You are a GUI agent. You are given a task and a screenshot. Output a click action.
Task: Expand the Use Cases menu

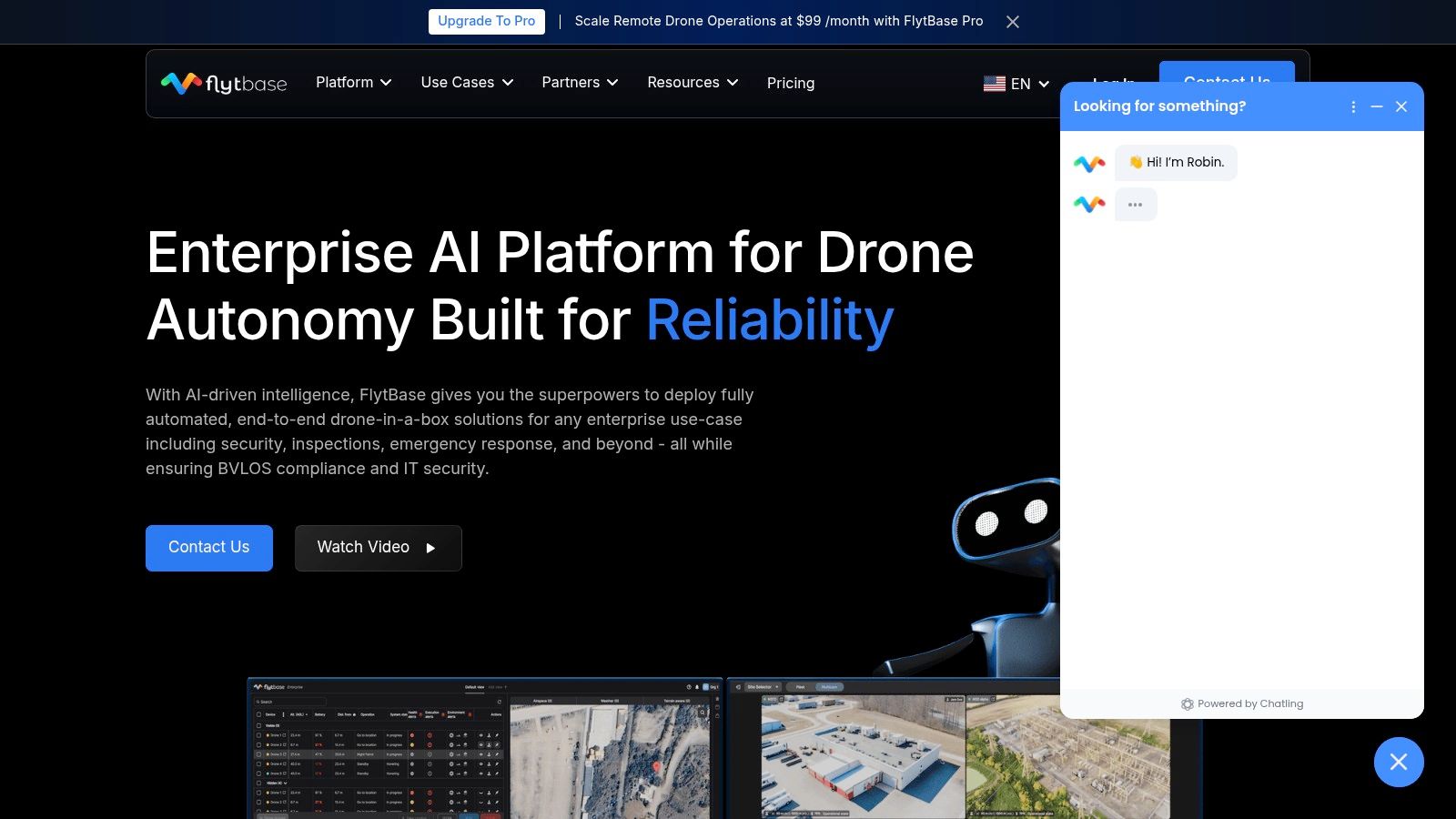pyautogui.click(x=467, y=83)
